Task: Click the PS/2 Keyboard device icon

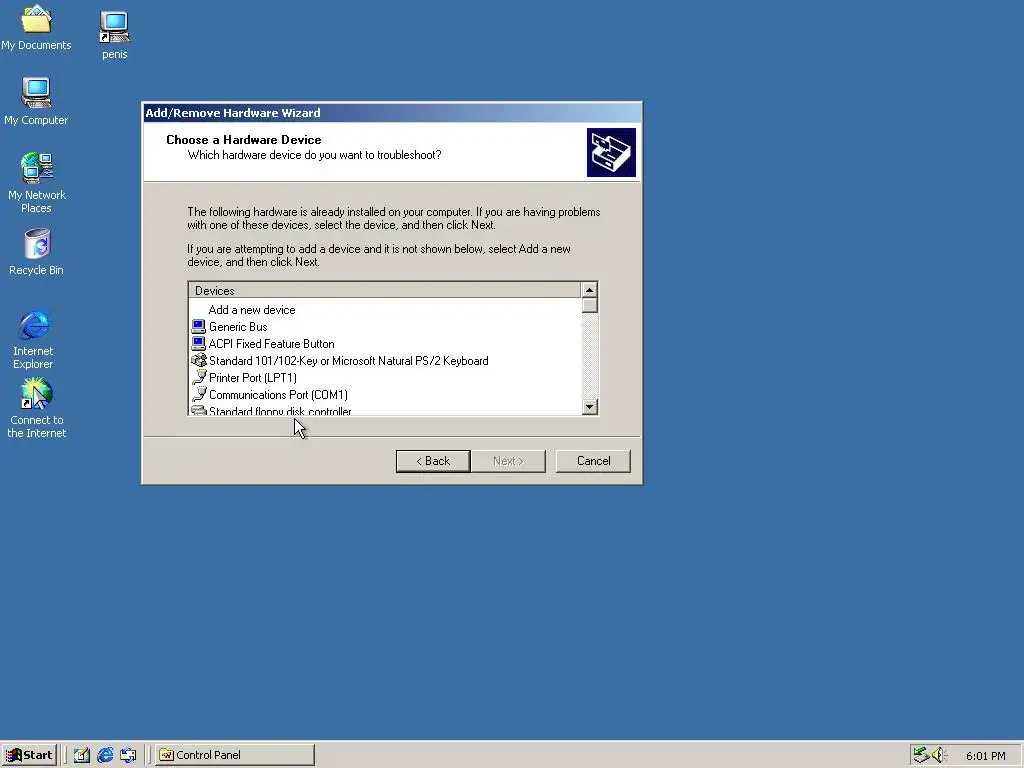Action: pos(199,360)
